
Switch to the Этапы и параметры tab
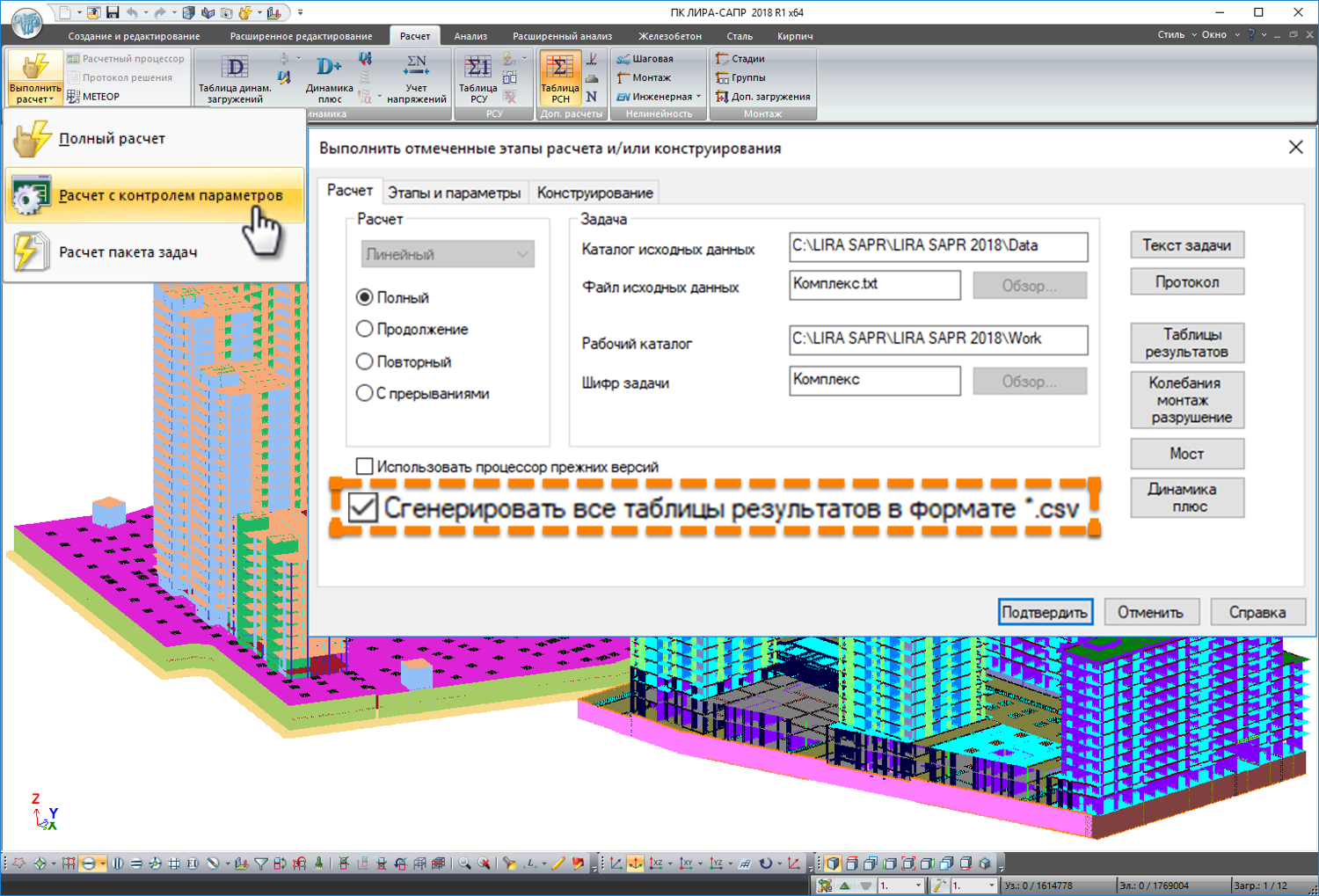tap(455, 193)
